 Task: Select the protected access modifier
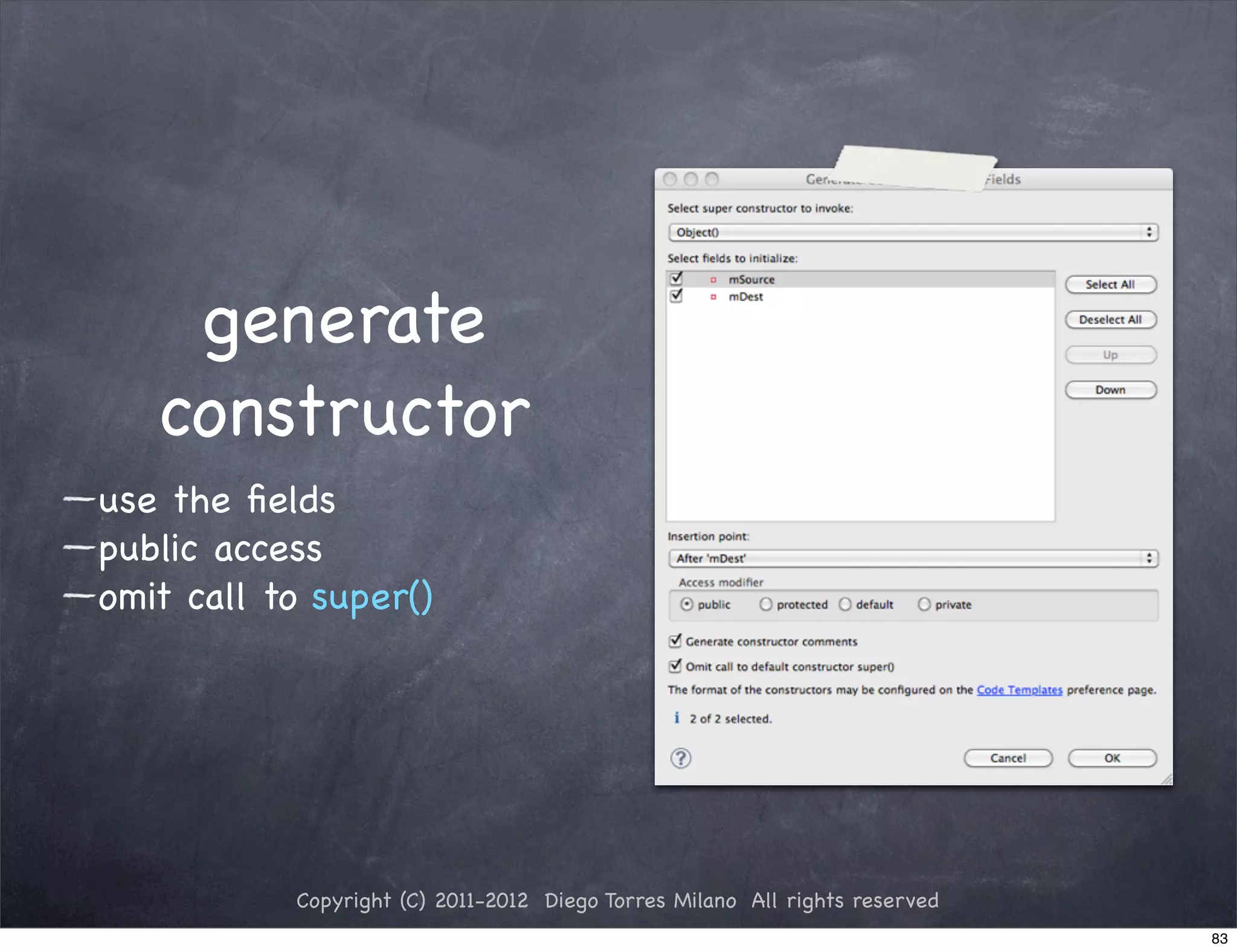click(x=766, y=605)
